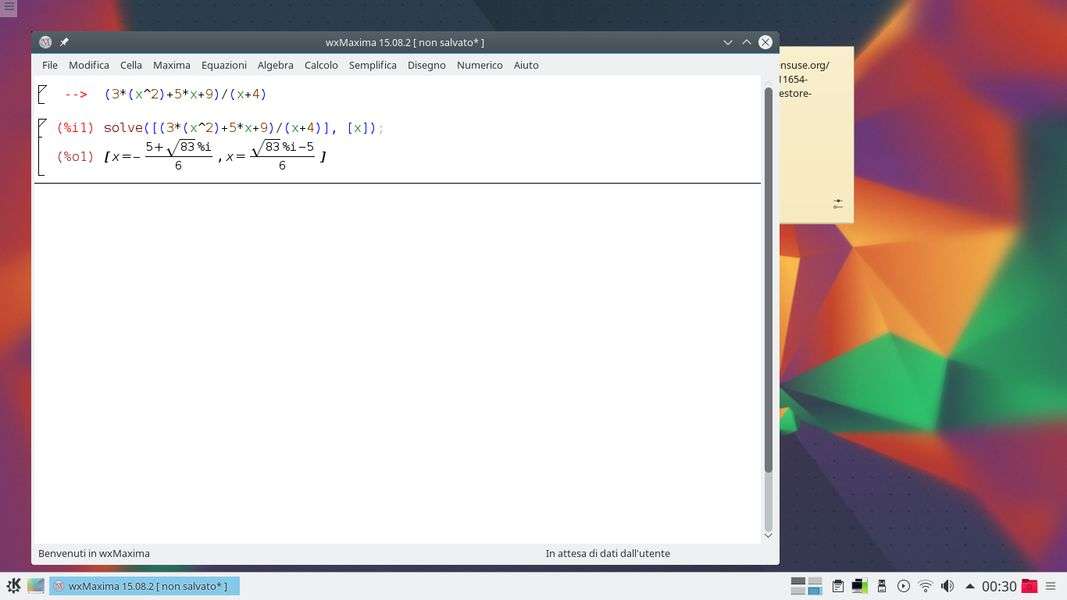Click the wxMaxima window title text
1067x600 pixels.
[405, 42]
